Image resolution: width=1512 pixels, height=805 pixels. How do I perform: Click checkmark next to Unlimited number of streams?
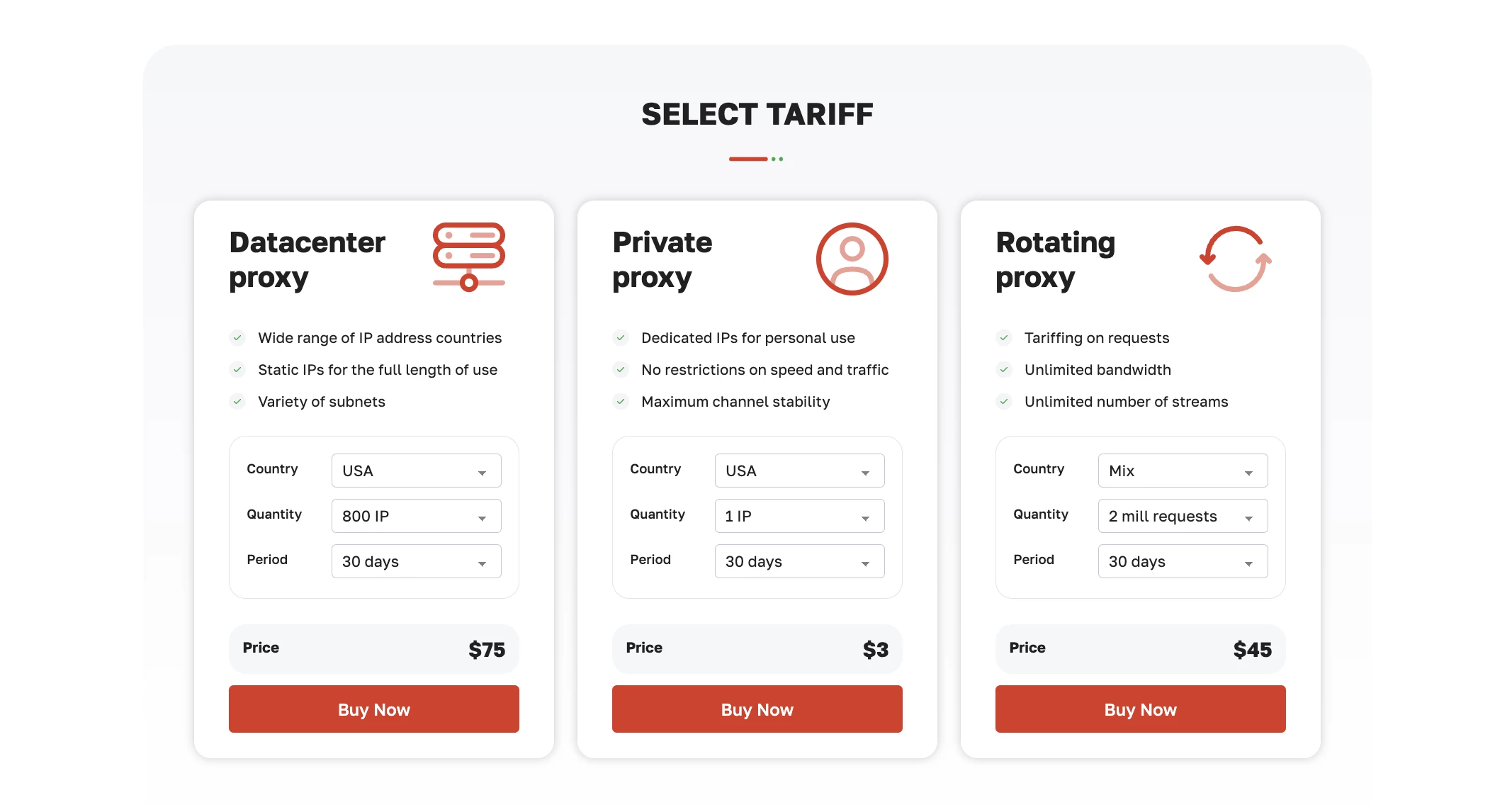[1004, 402]
